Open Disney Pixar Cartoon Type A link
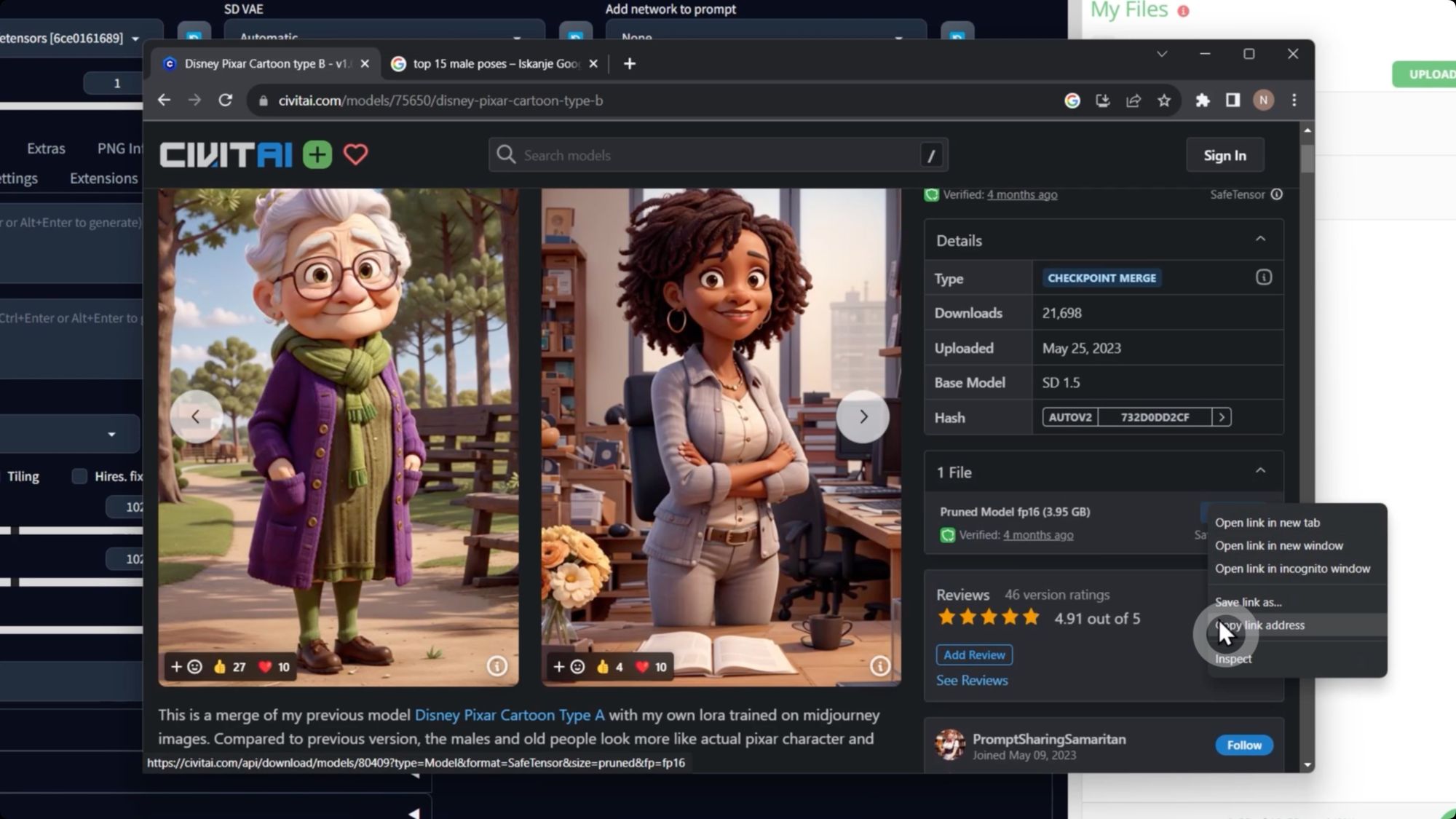This screenshot has height=819, width=1456. [509, 715]
